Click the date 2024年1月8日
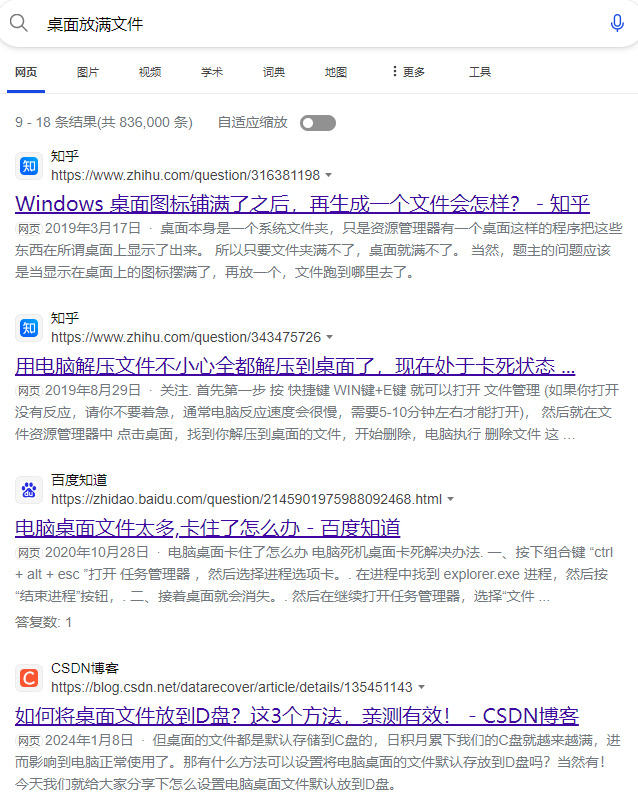The height and width of the screenshot is (812, 638). point(89,741)
